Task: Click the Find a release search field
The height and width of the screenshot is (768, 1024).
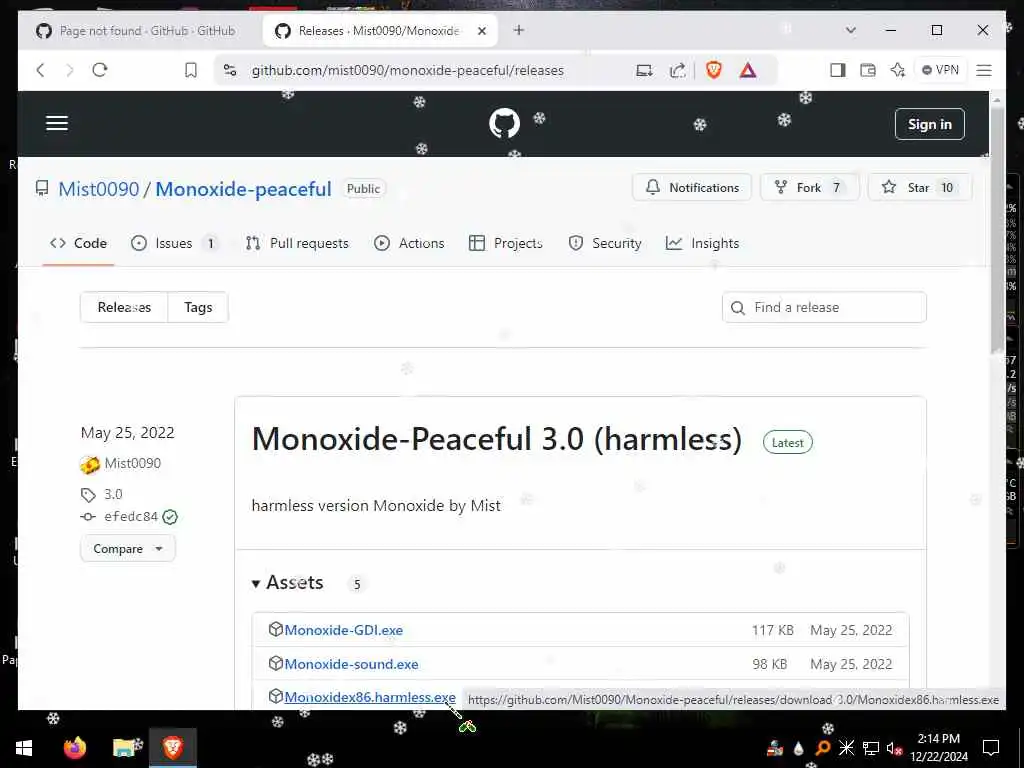Action: [x=824, y=307]
